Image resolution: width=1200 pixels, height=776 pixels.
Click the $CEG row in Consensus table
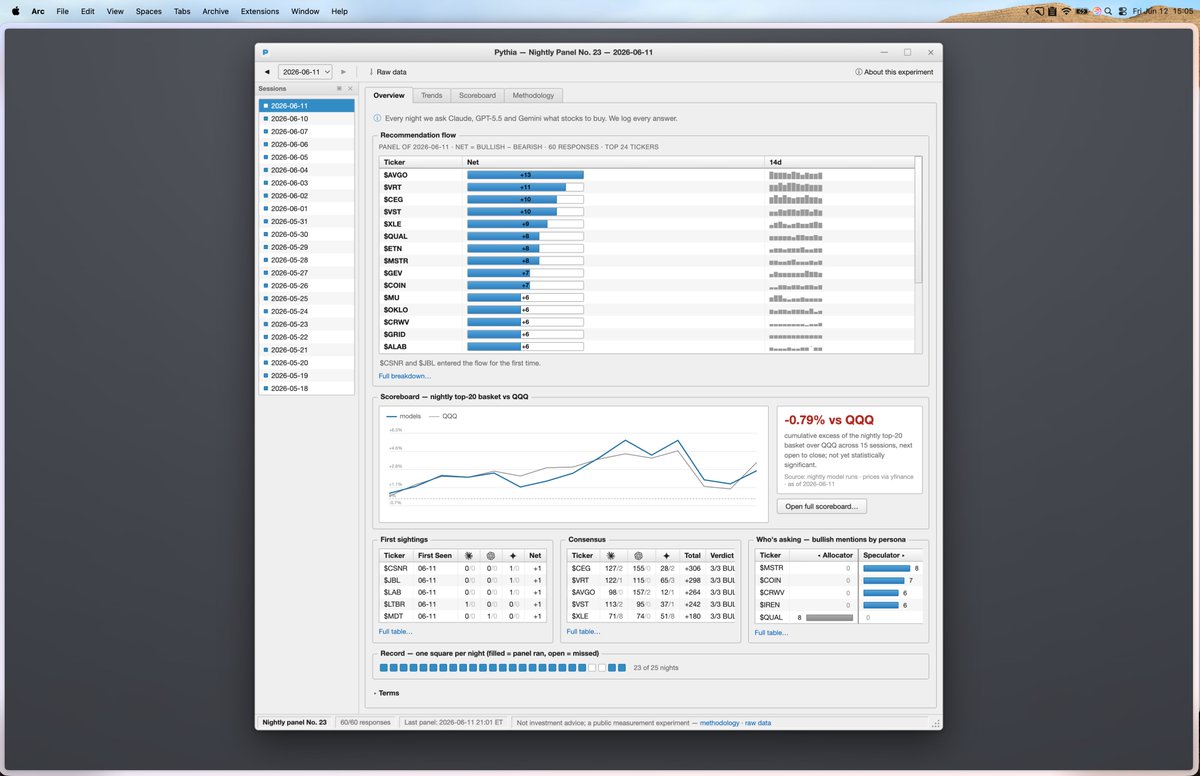click(652, 568)
